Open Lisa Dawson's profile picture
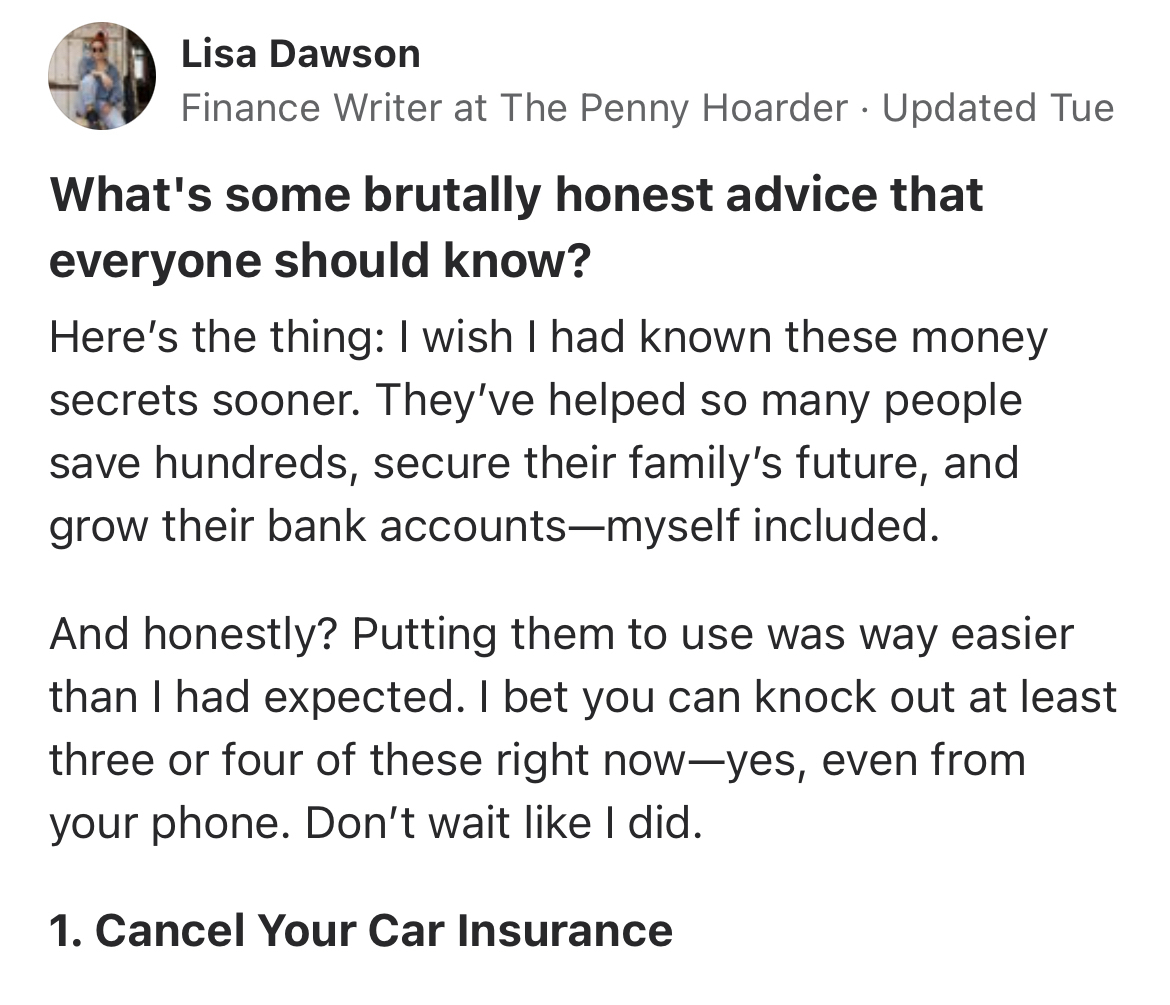This screenshot has width=1170, height=1005. tap(102, 77)
